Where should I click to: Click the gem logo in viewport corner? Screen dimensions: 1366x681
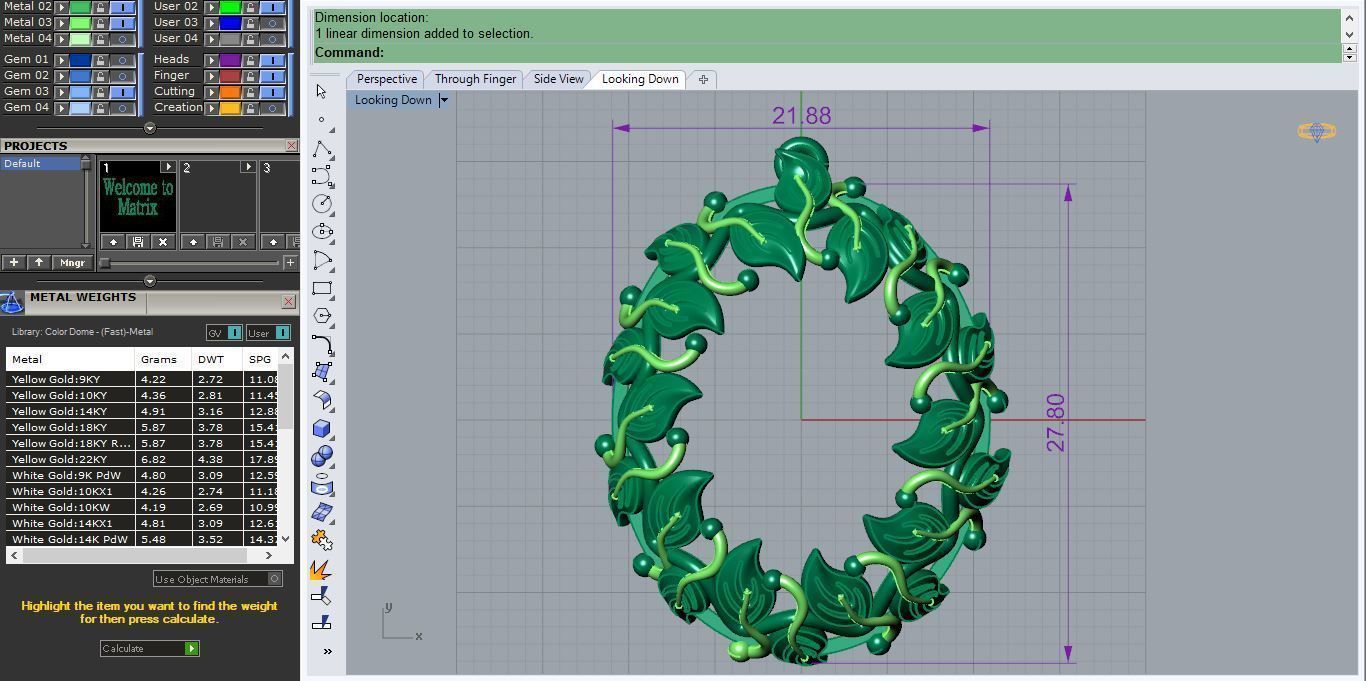click(x=1316, y=132)
